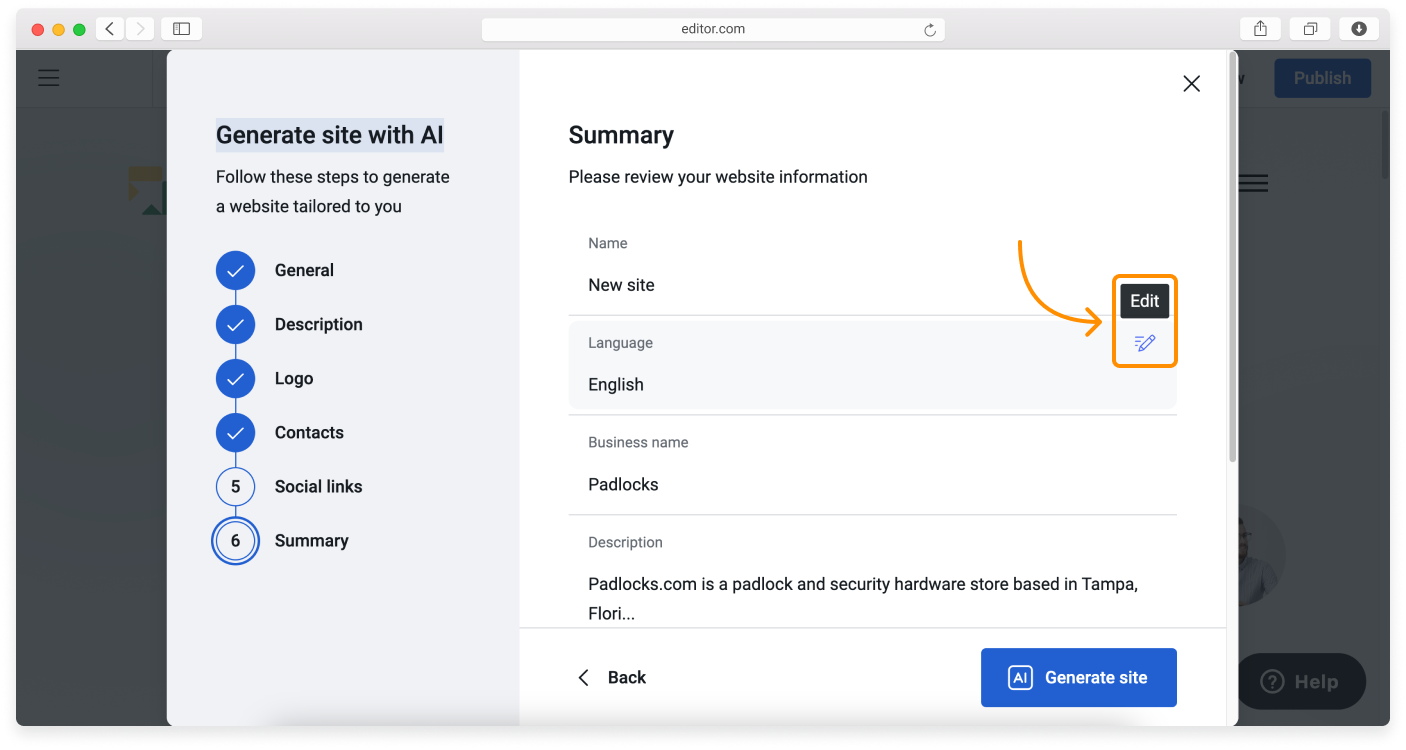The height and width of the screenshot is (750, 1406).
Task: Click the Summary heading in the dialog
Action: click(x=621, y=135)
